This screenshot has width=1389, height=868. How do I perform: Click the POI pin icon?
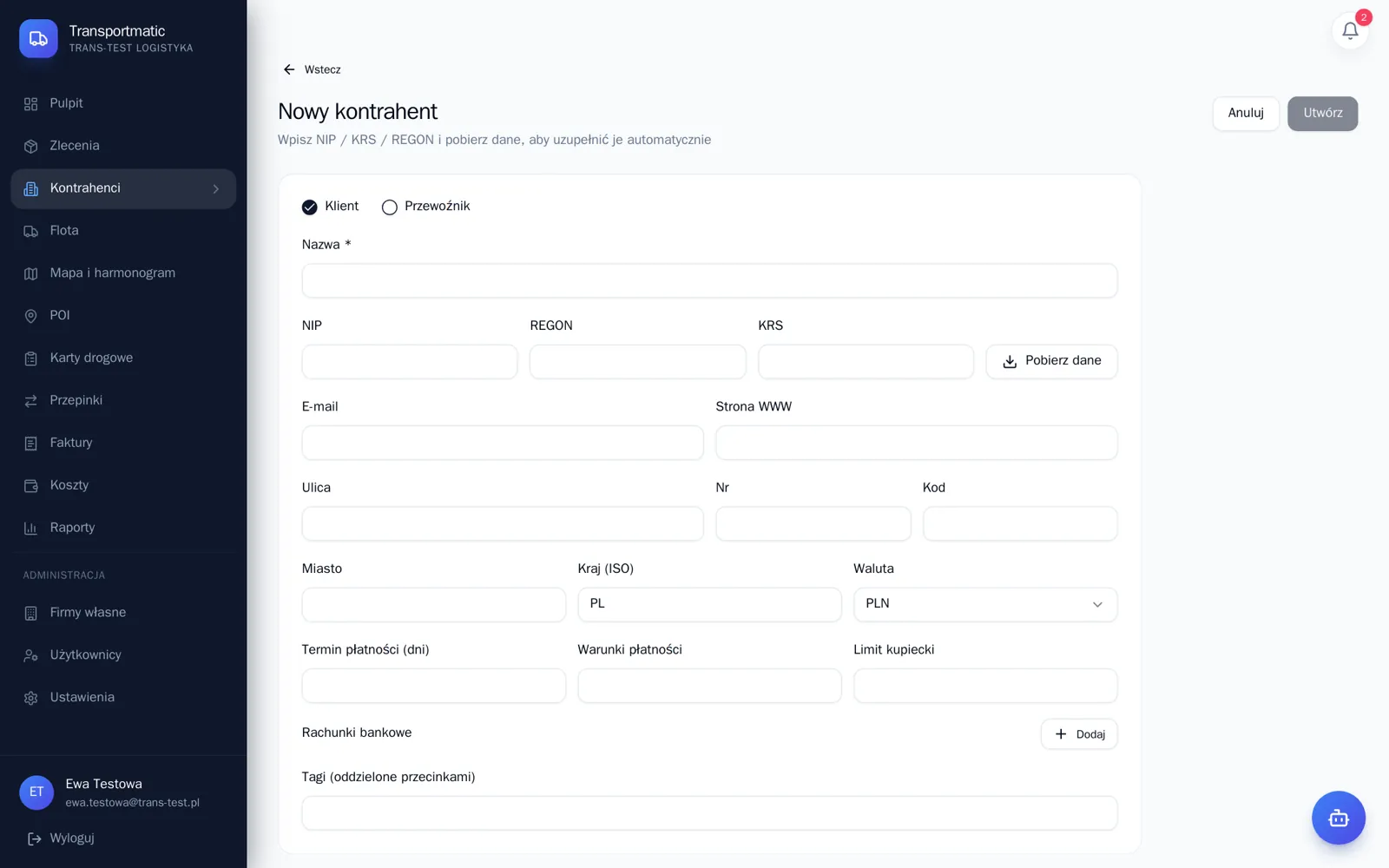point(31,317)
